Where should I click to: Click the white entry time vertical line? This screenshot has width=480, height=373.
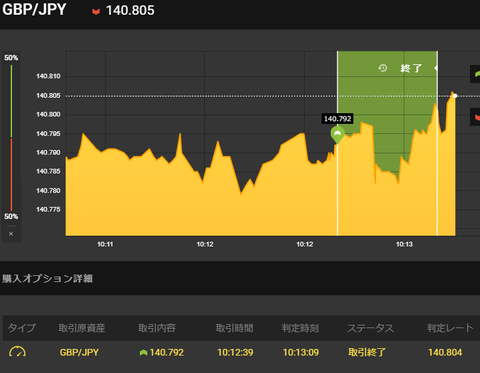tap(337, 190)
